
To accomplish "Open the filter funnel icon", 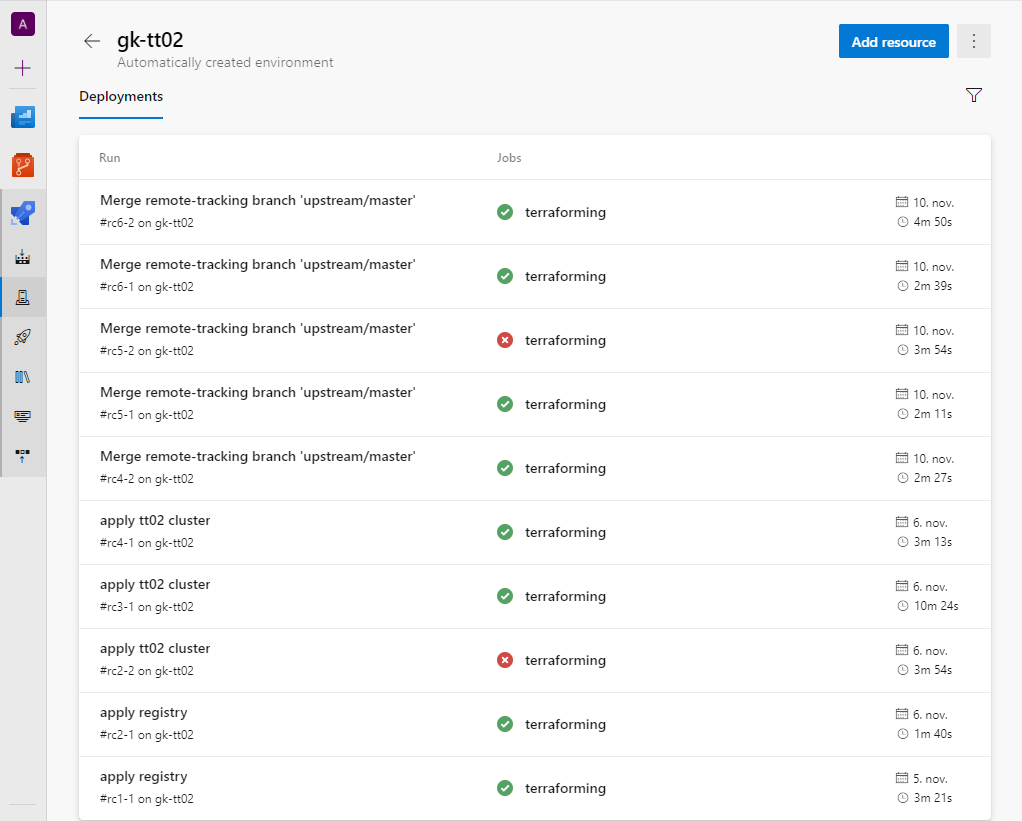I will 974,95.
